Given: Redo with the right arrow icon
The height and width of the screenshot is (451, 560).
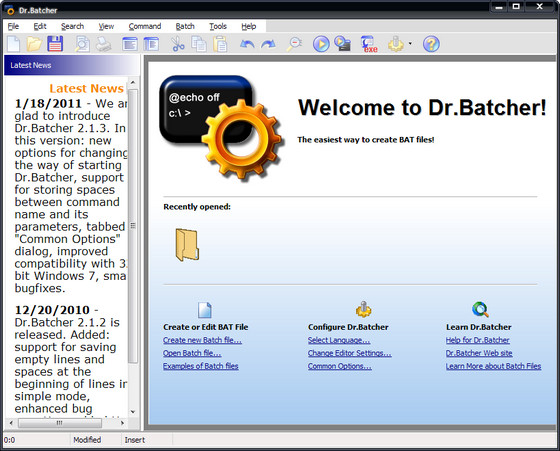Looking at the screenshot, I should pos(268,44).
